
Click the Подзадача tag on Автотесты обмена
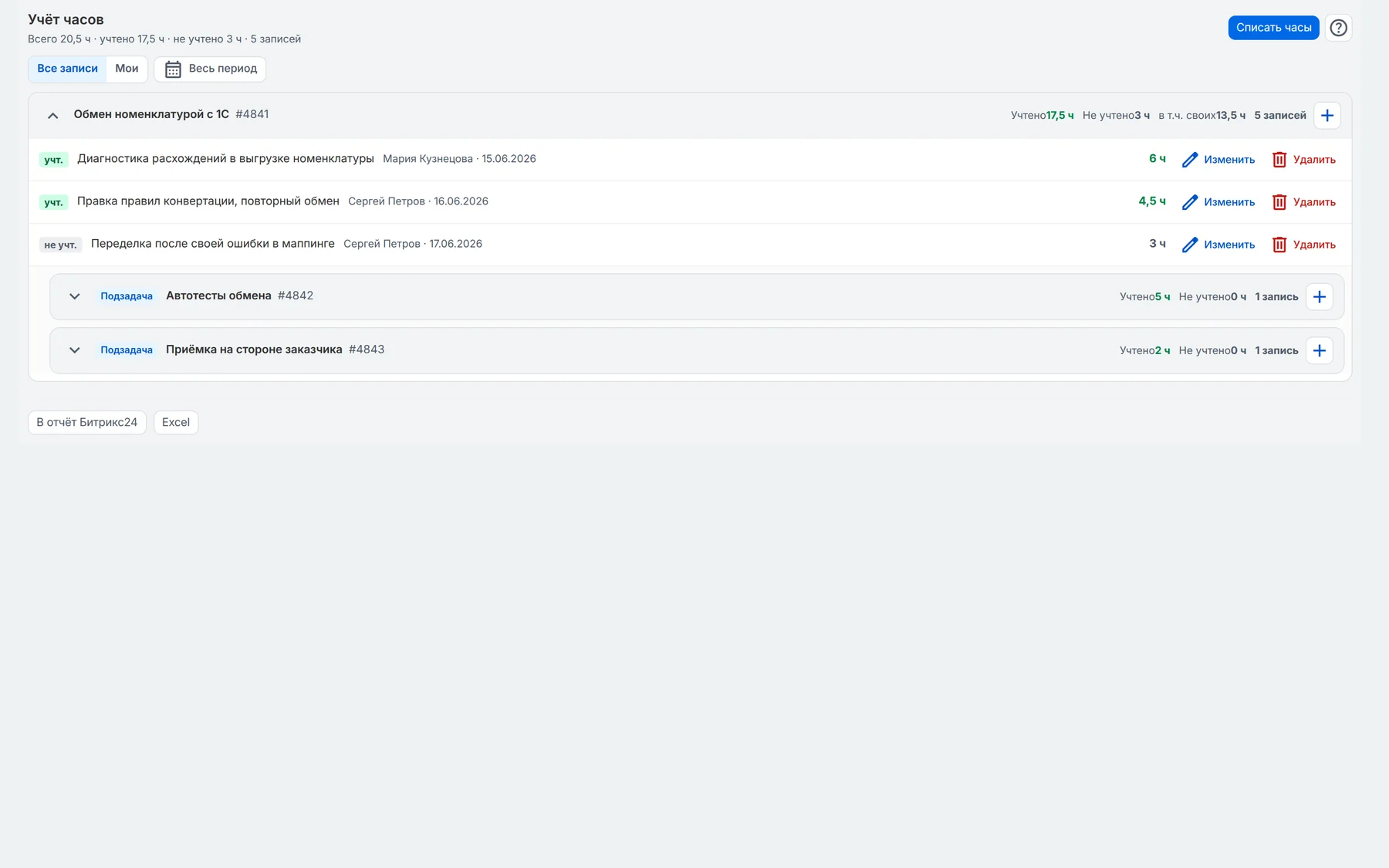pos(127,296)
